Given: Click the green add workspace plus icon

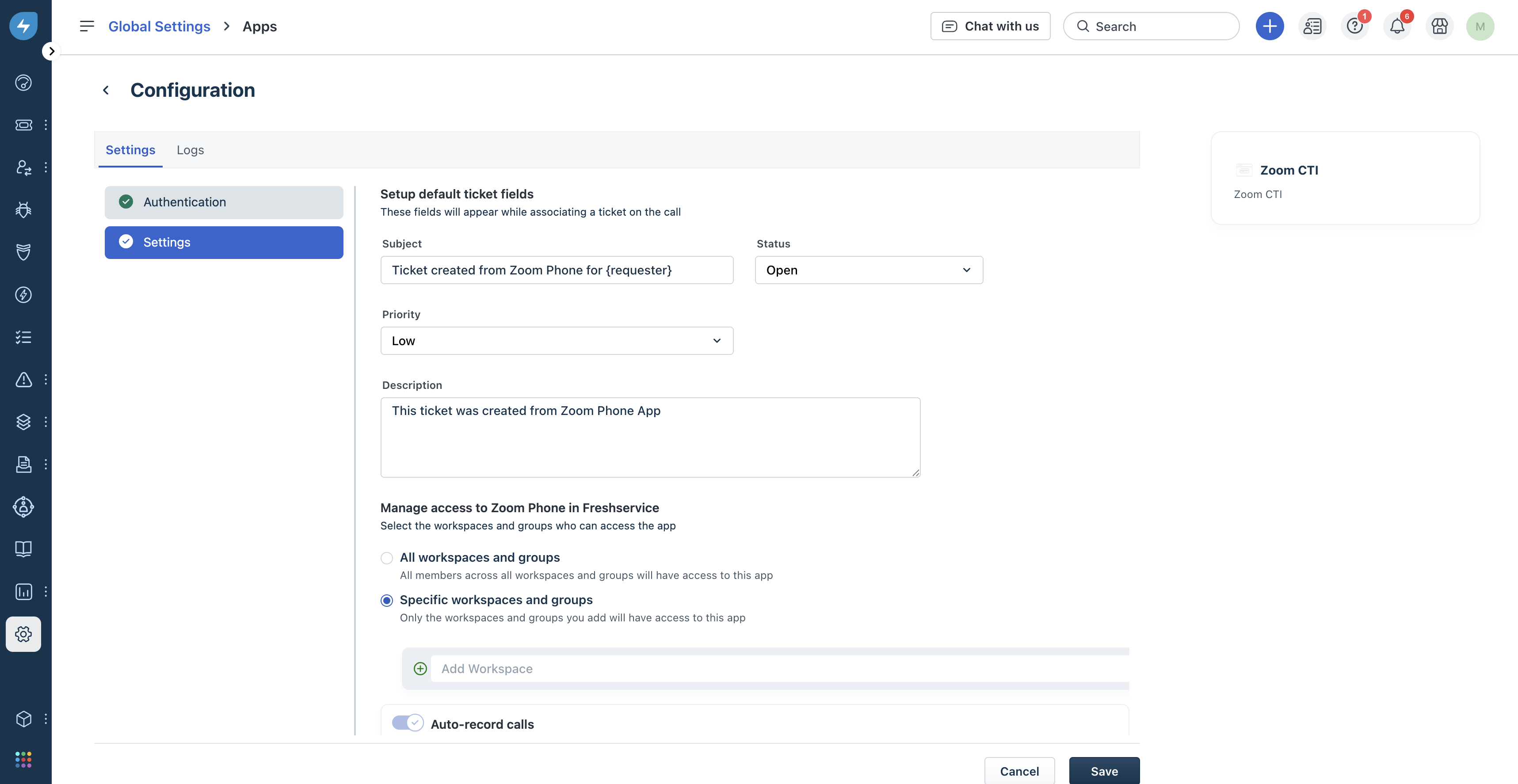Looking at the screenshot, I should (x=420, y=669).
